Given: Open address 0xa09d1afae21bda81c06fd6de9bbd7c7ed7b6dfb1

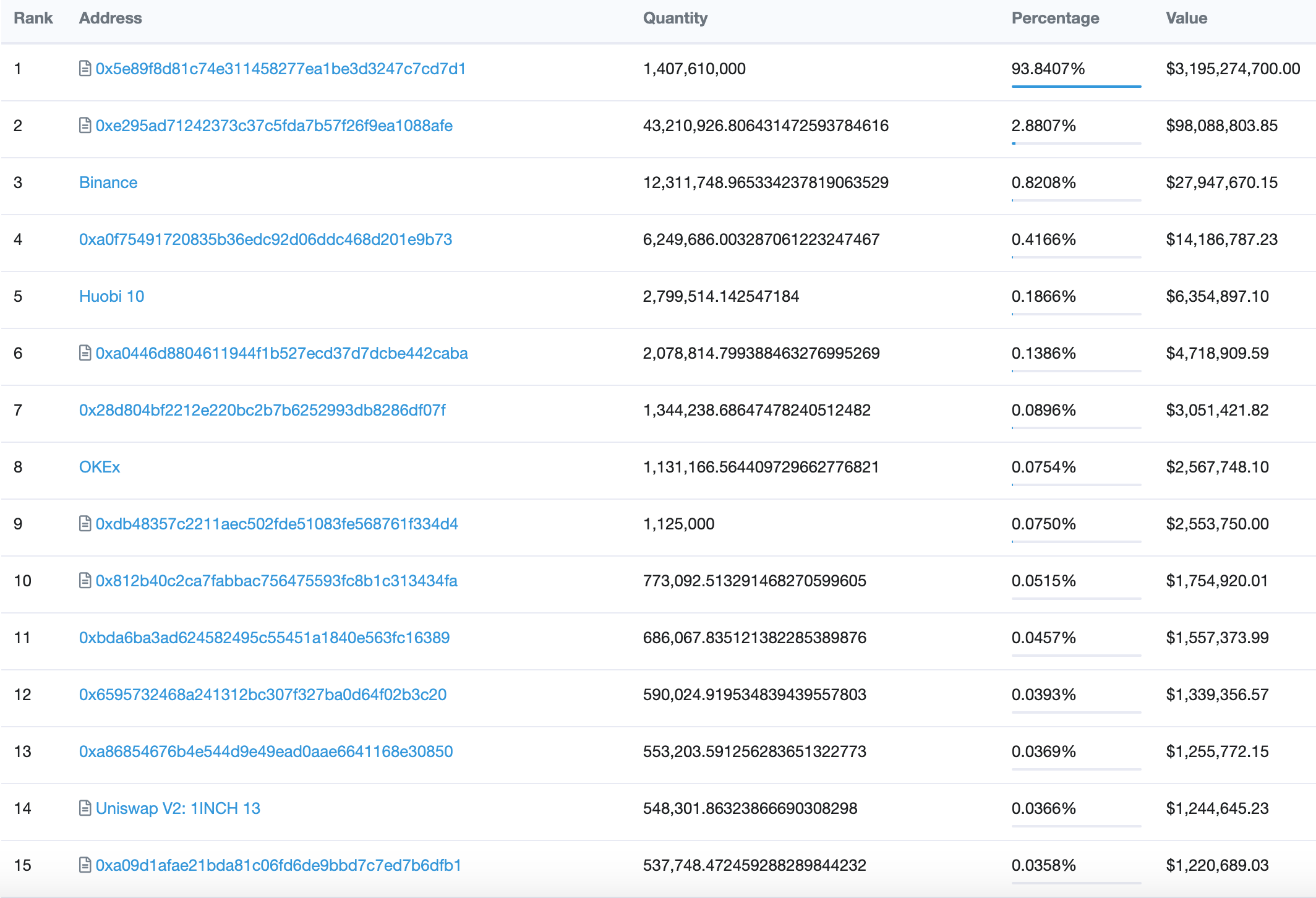Looking at the screenshot, I should pyautogui.click(x=279, y=865).
